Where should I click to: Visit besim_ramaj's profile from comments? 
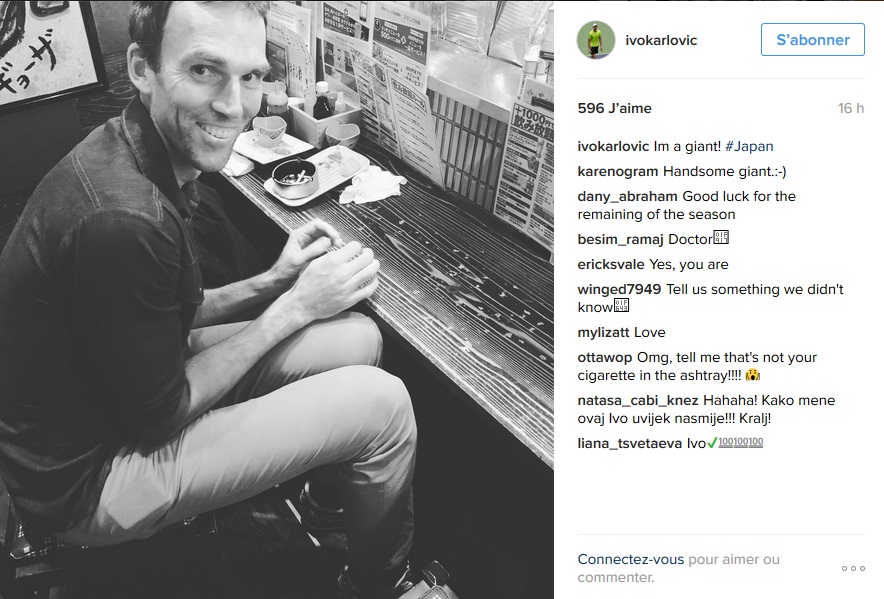tap(620, 239)
